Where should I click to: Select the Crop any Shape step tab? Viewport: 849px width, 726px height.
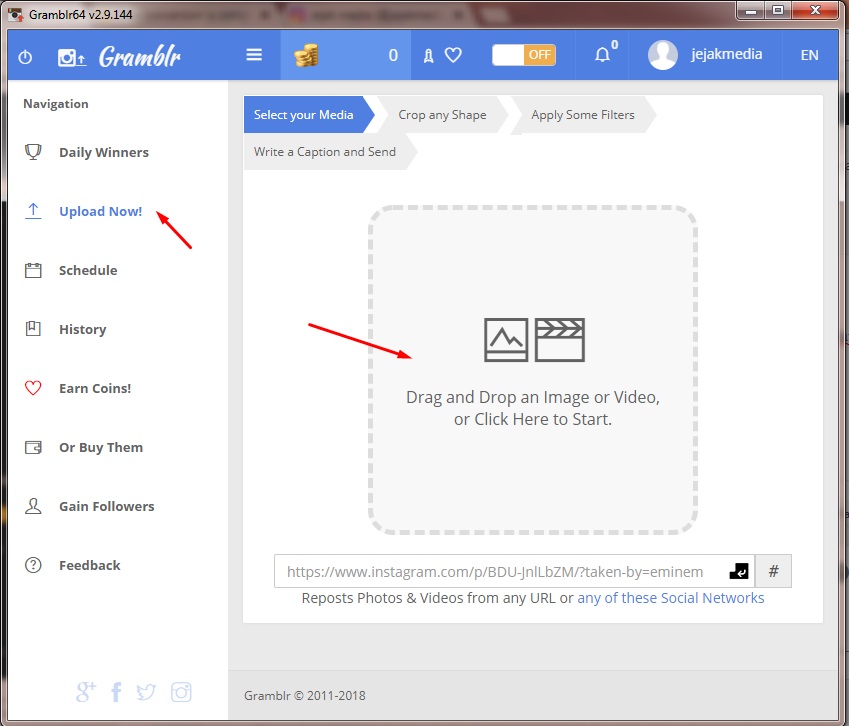[x=442, y=115]
